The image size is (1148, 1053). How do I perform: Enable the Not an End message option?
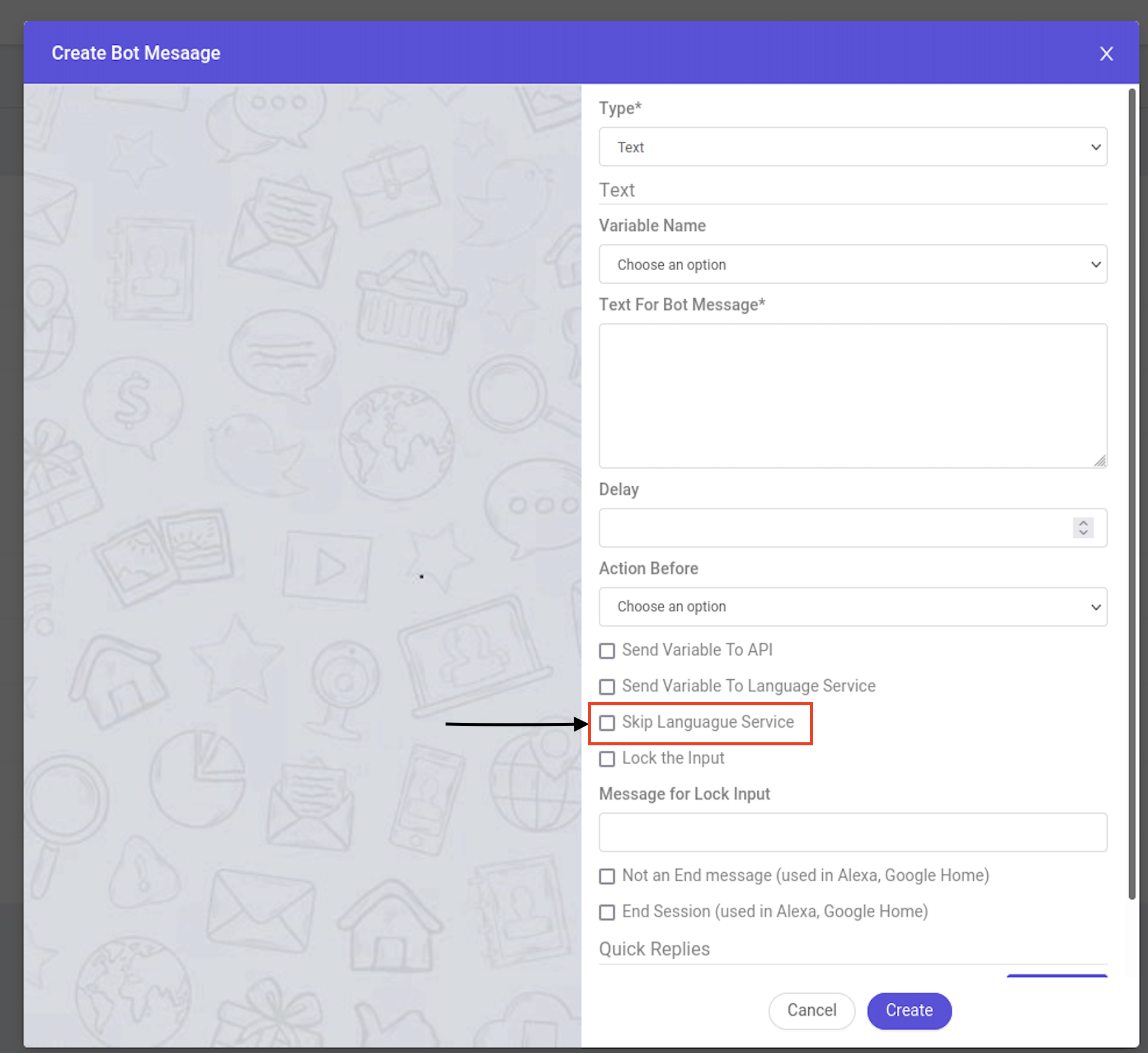click(x=607, y=876)
